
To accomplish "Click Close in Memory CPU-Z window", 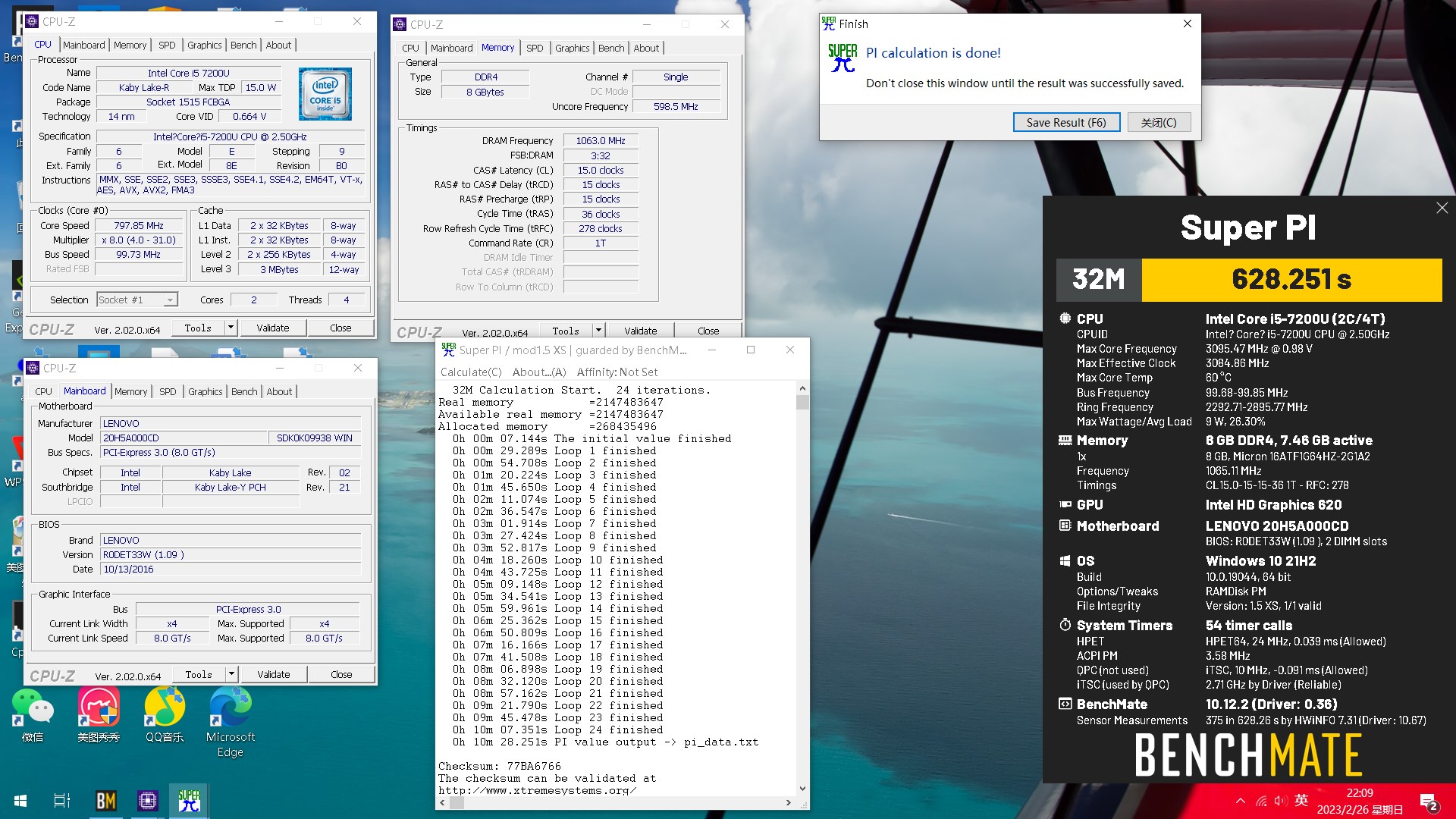I will [x=708, y=331].
